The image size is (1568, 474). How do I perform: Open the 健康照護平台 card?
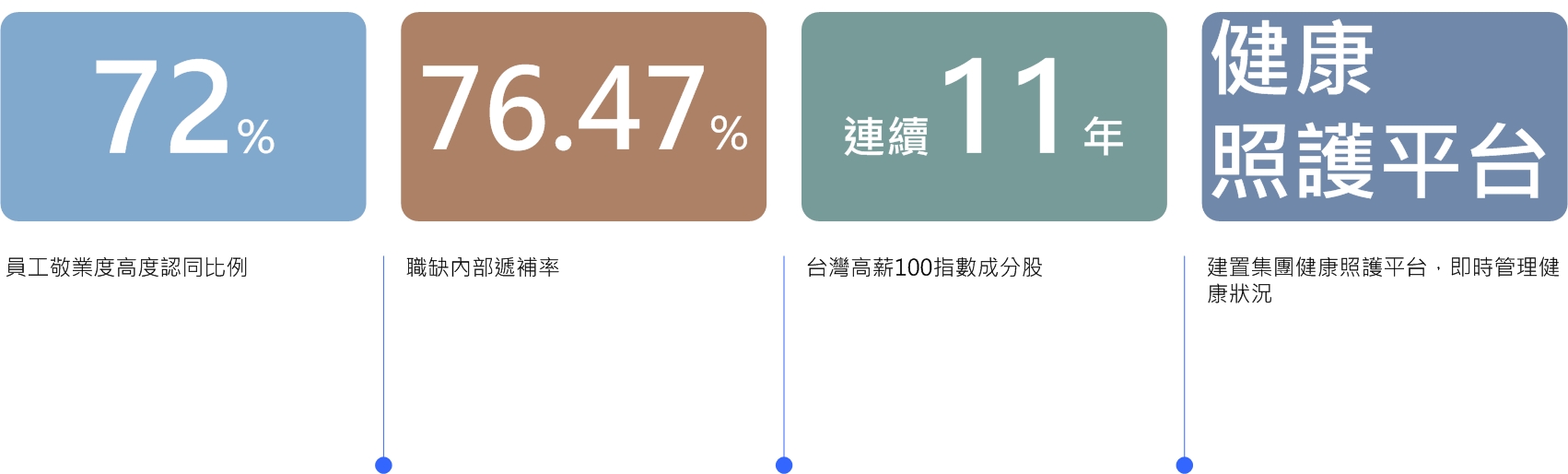point(1384,116)
